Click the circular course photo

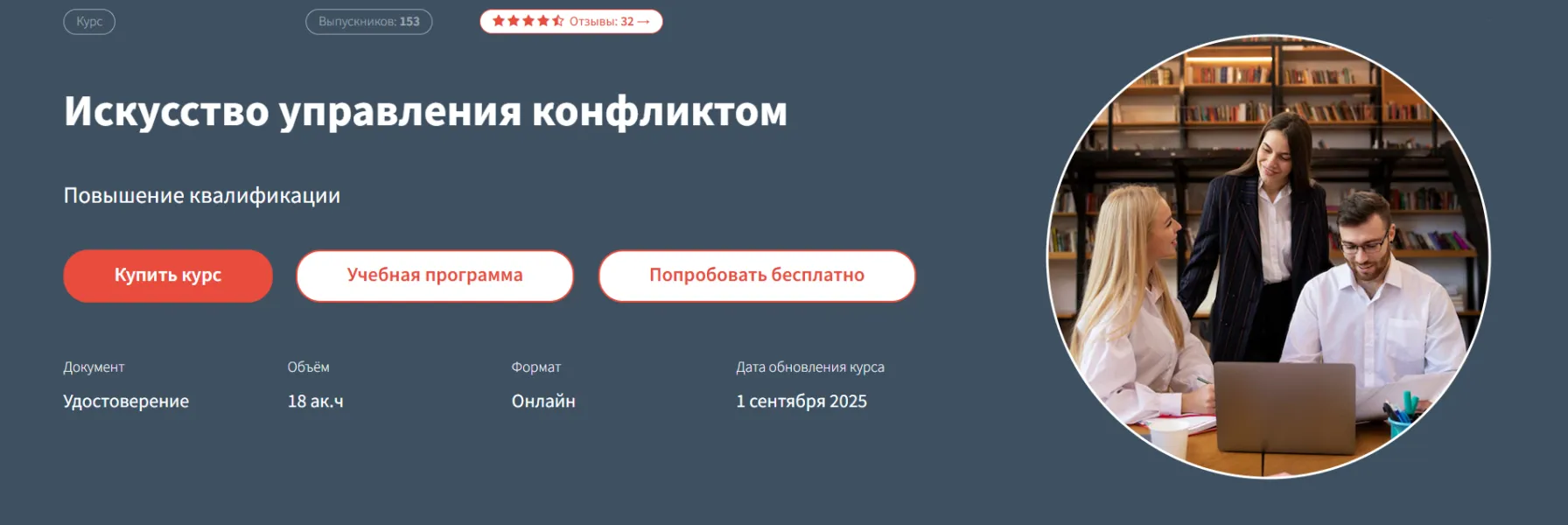point(1268,257)
